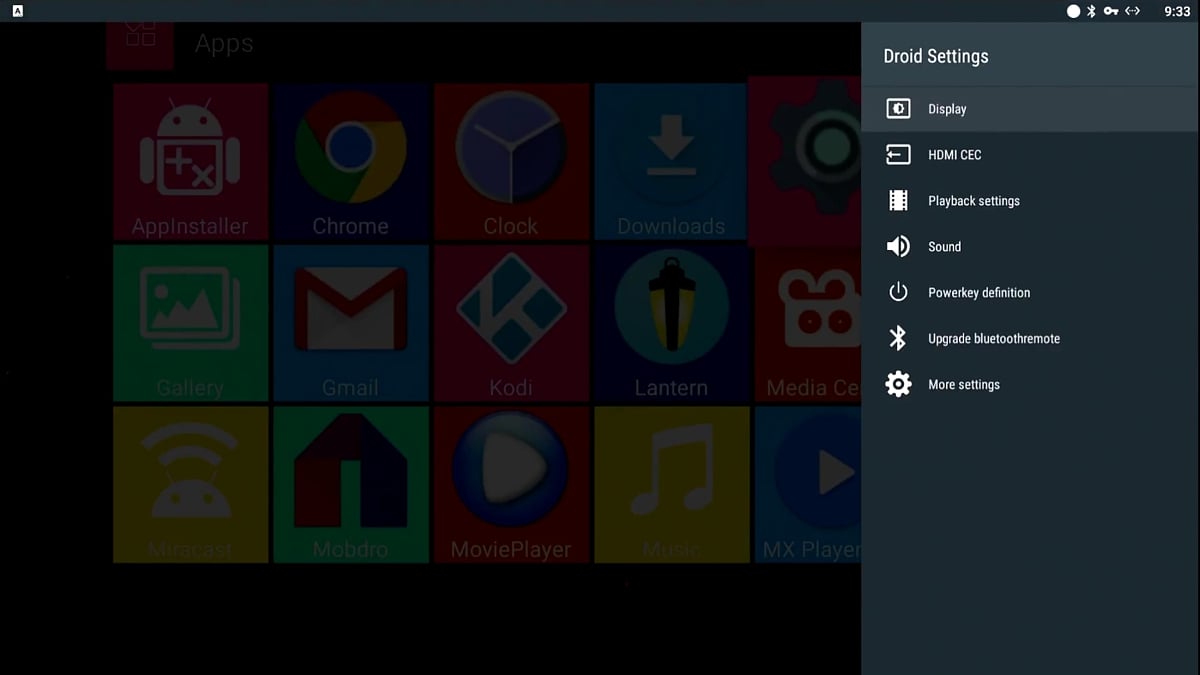Open the Downloads app tile
Viewport: 1200px width, 675px height.
pos(670,162)
